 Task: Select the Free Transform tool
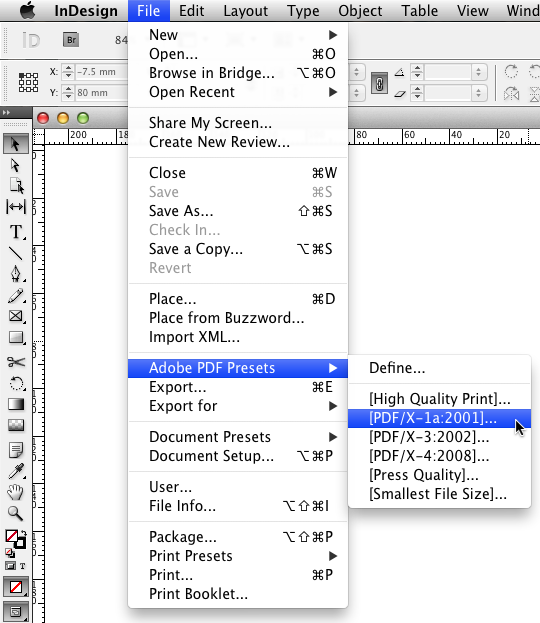coord(16,383)
